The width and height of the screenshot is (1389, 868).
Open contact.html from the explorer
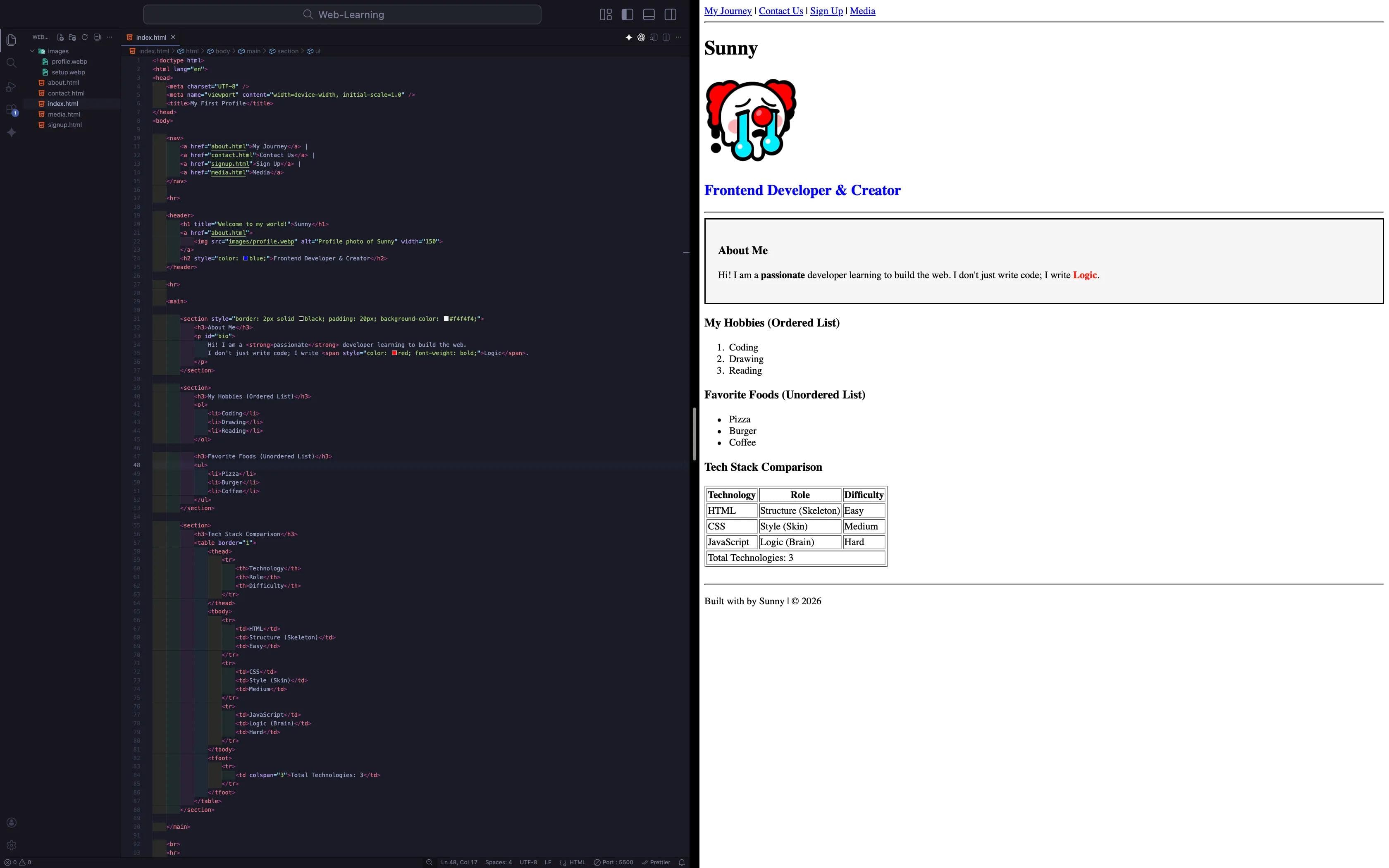pos(66,93)
